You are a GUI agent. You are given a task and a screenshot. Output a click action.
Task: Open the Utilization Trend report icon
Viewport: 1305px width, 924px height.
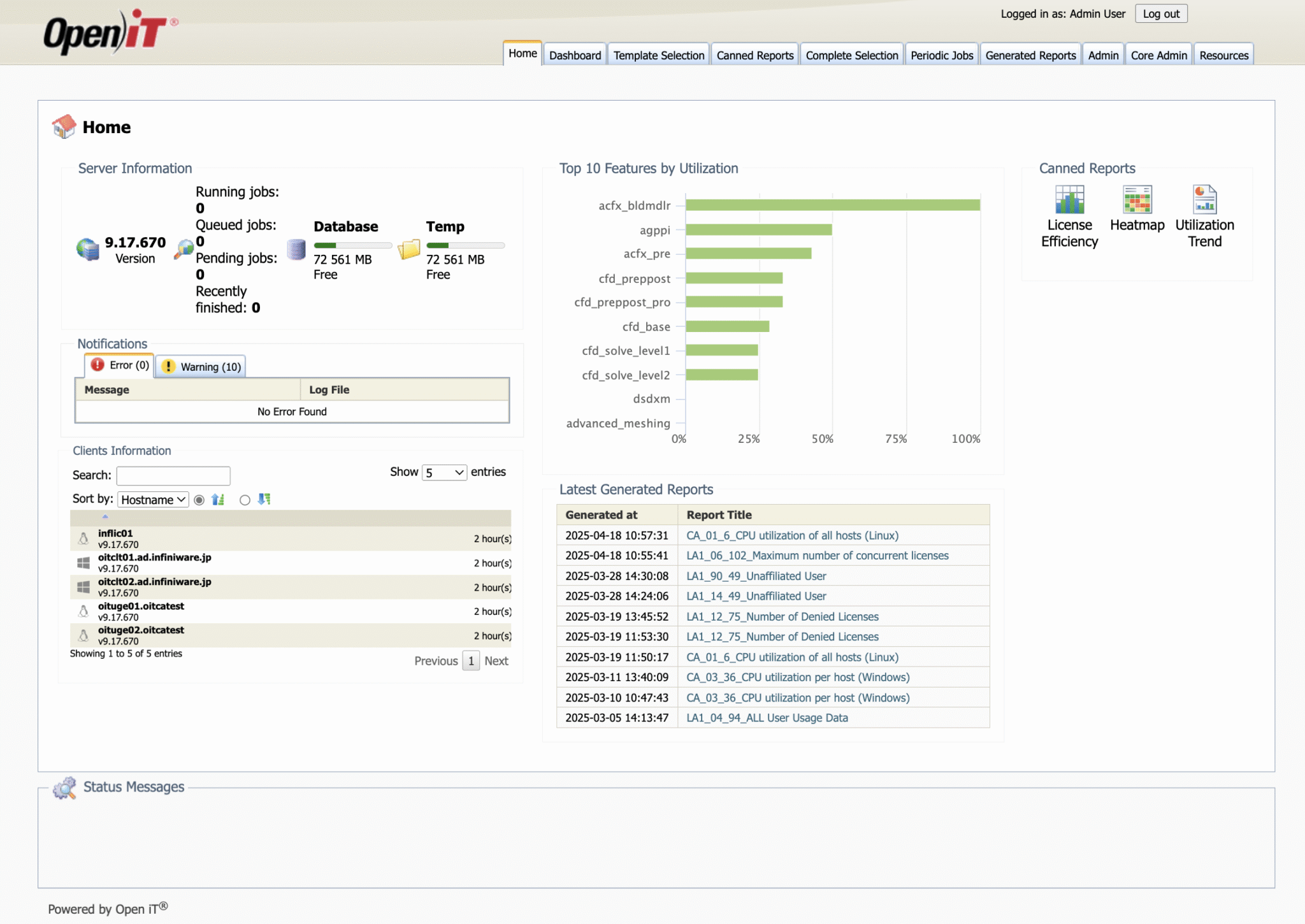(x=1204, y=200)
